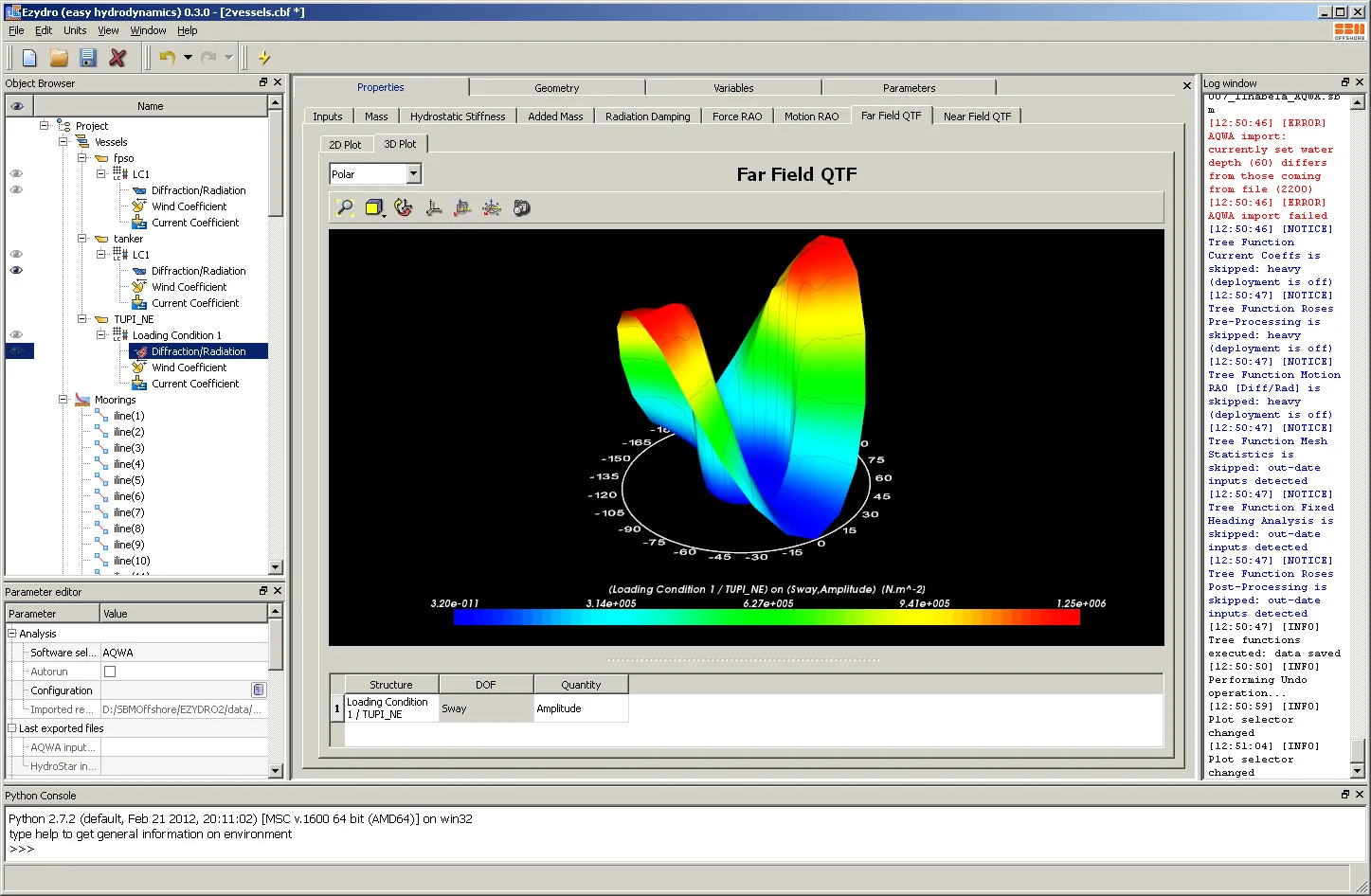The width and height of the screenshot is (1371, 896).
Task: Collapse the Moorings tree node
Action: point(63,400)
